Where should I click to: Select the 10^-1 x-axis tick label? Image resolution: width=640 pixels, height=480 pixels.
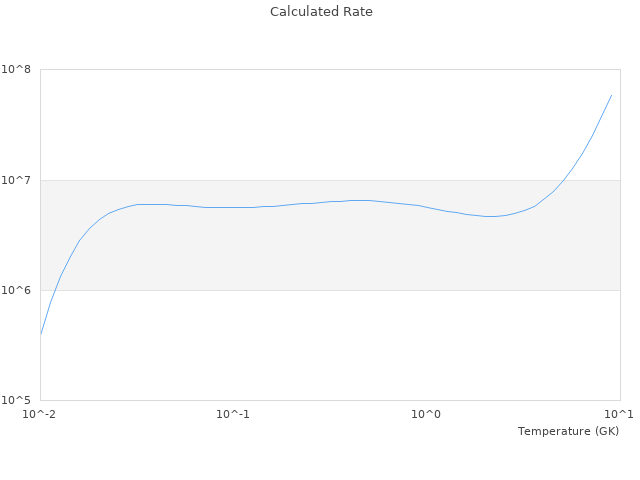232,414
